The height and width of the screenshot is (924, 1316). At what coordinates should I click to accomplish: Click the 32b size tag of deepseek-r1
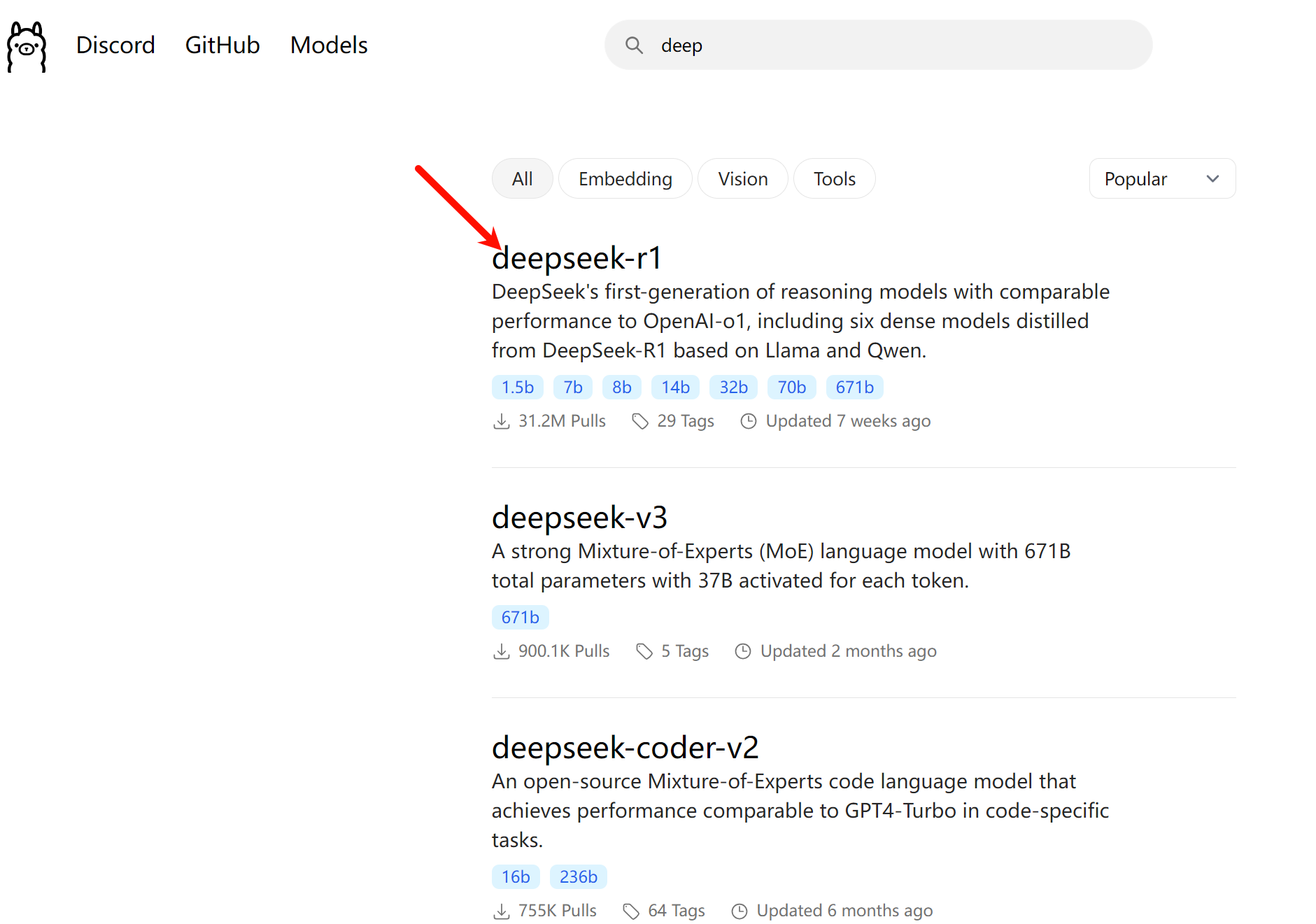(x=734, y=388)
